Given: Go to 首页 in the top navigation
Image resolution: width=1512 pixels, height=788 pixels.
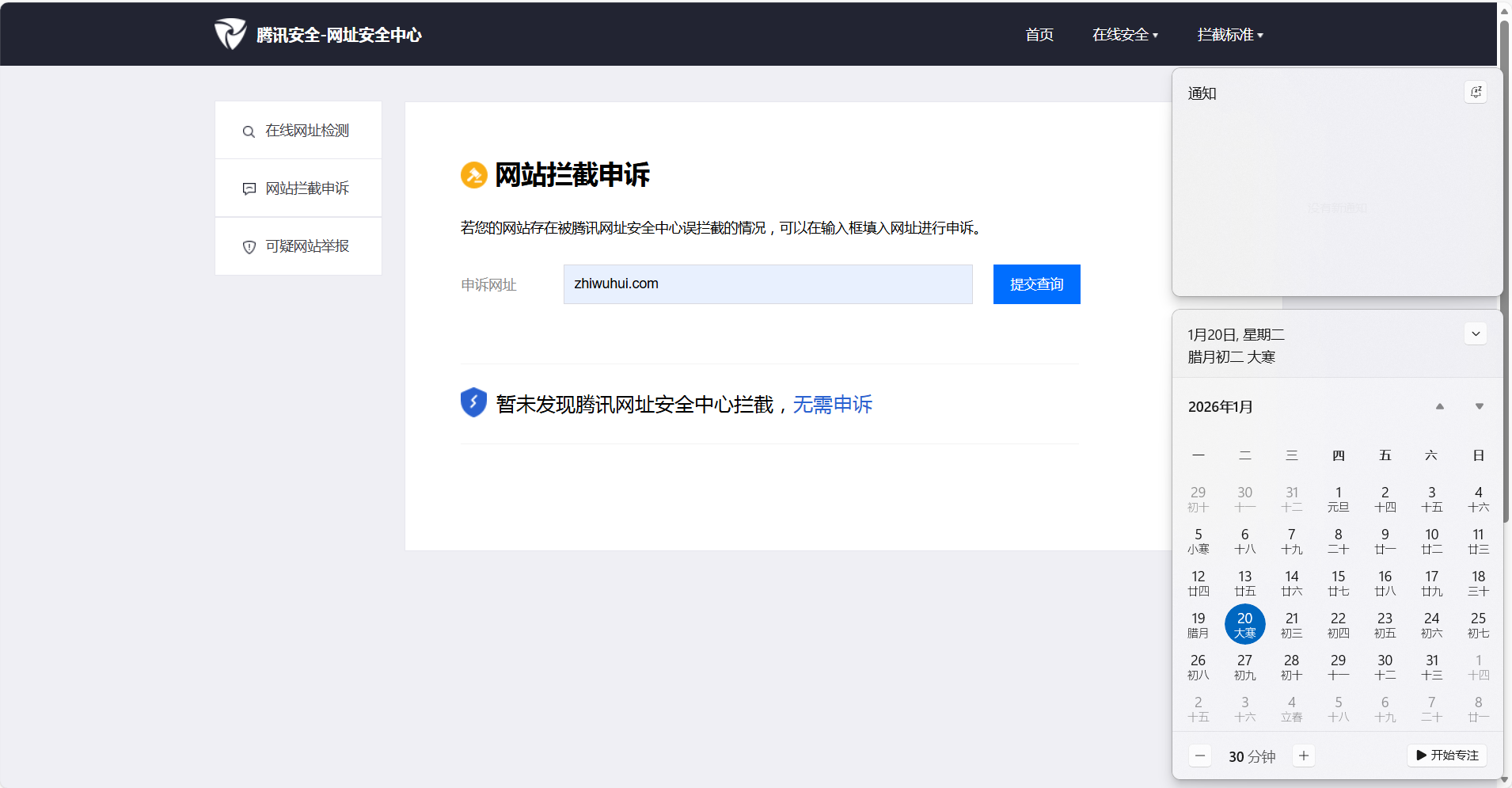Looking at the screenshot, I should 1039,35.
